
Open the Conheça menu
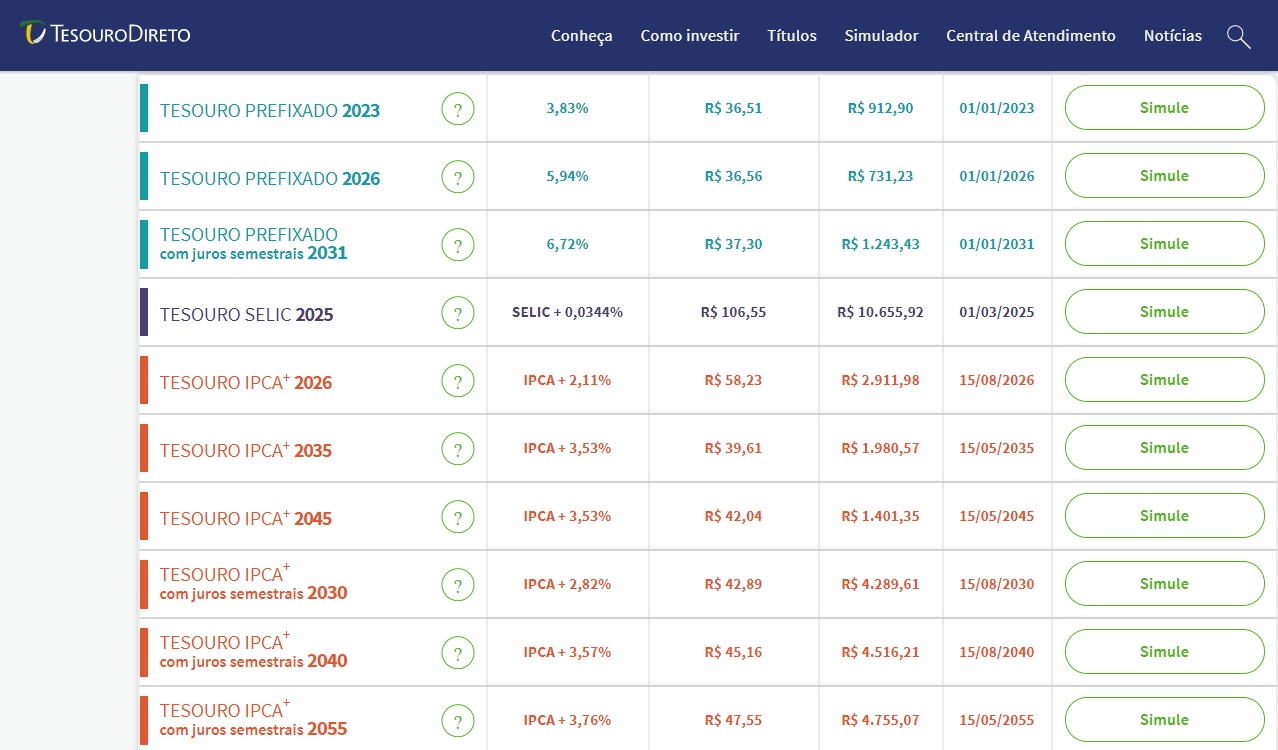tap(581, 36)
